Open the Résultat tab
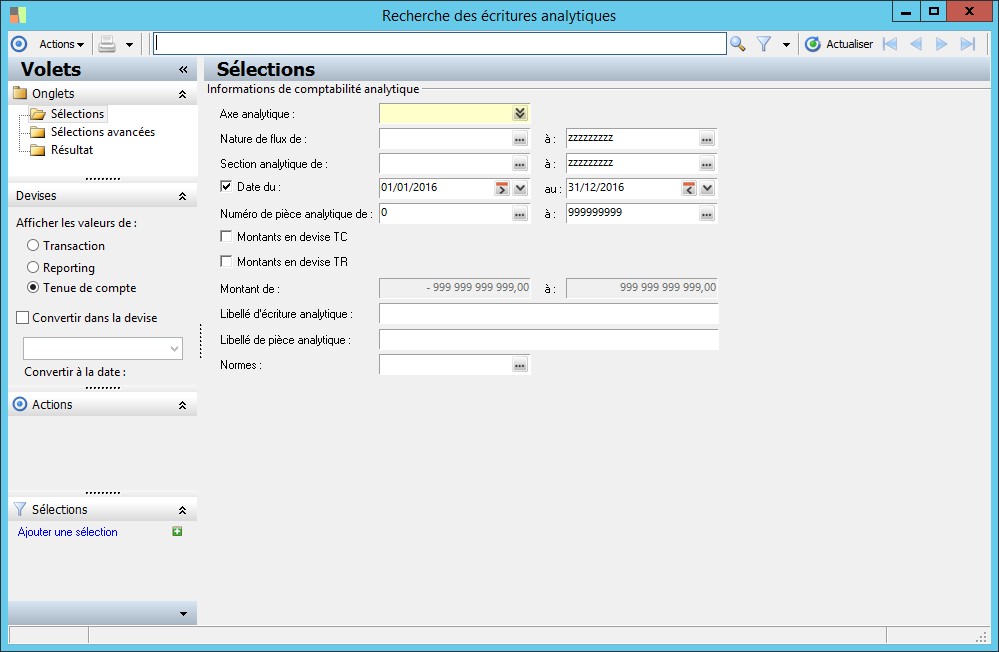 point(72,150)
